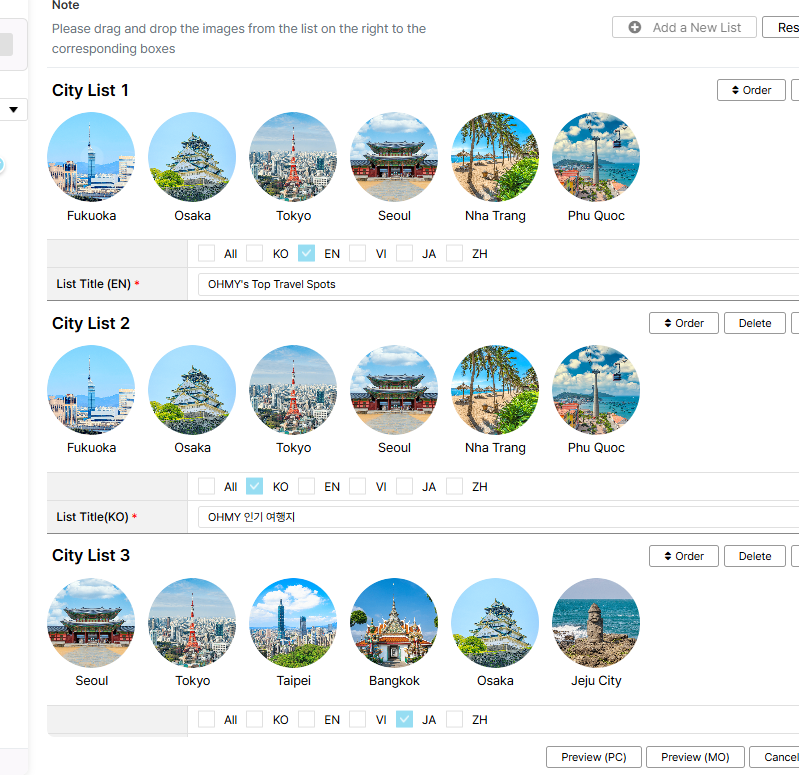The image size is (799, 781).
Task: Uncheck the KO checkbox in City List 2
Action: pyautogui.click(x=255, y=487)
